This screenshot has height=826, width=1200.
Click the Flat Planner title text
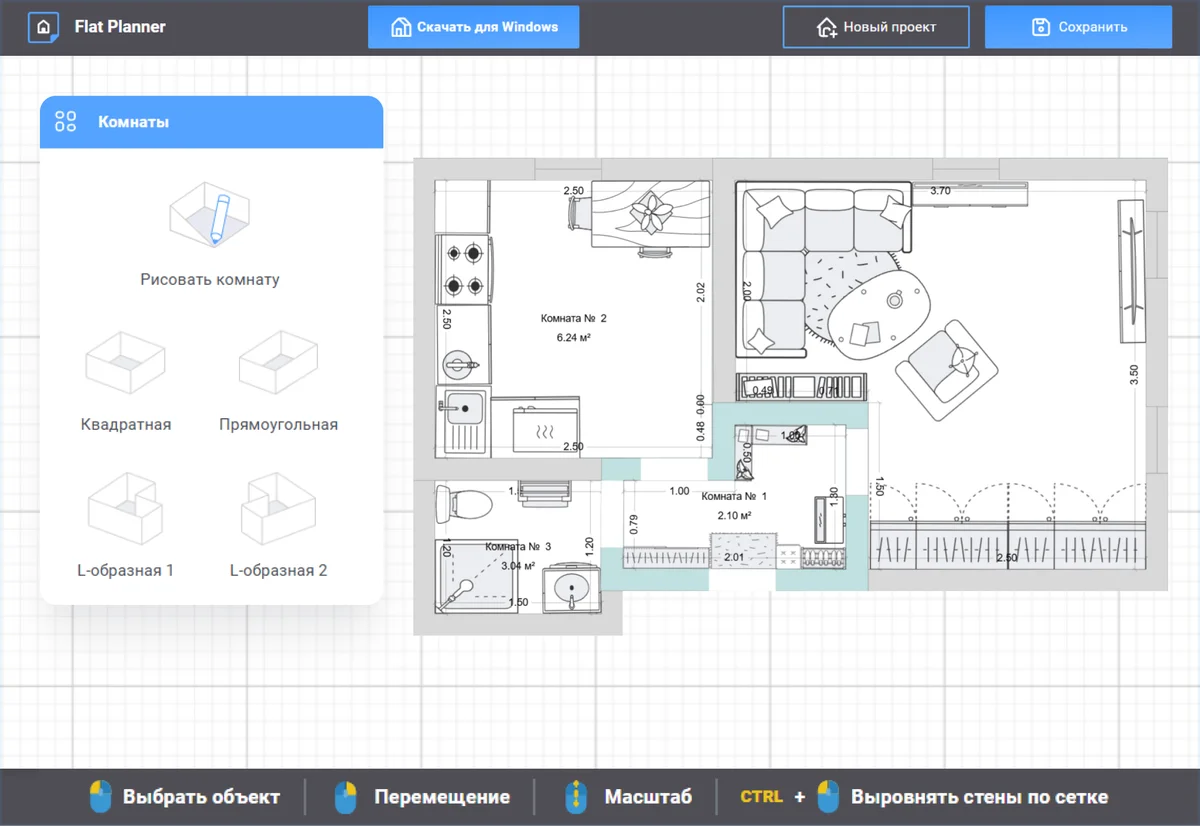tap(120, 27)
